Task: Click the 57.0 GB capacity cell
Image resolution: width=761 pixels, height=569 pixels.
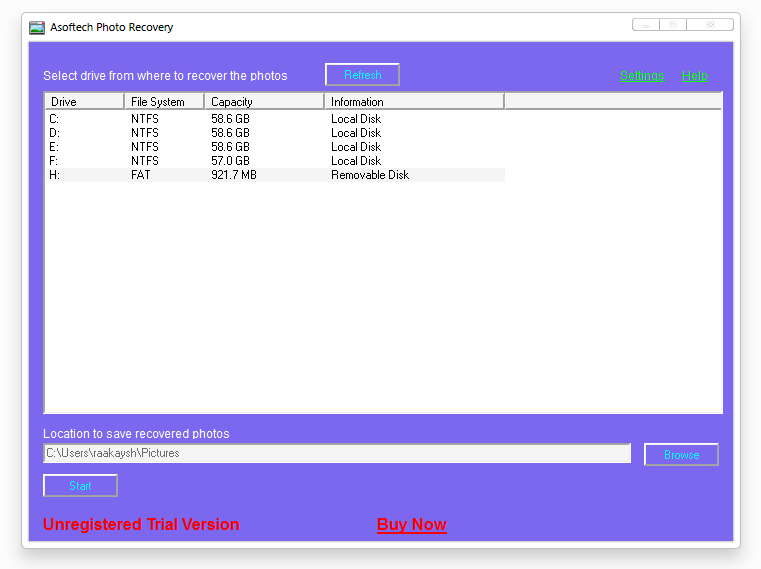Action: pos(230,161)
